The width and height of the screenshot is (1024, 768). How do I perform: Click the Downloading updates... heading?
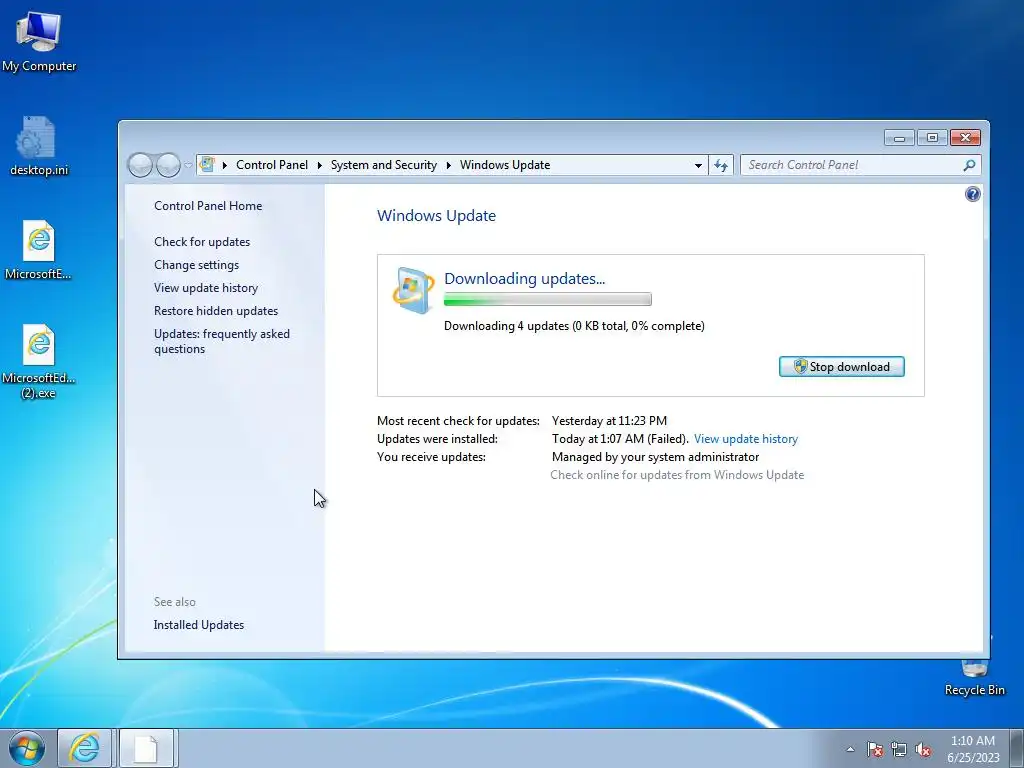click(524, 278)
